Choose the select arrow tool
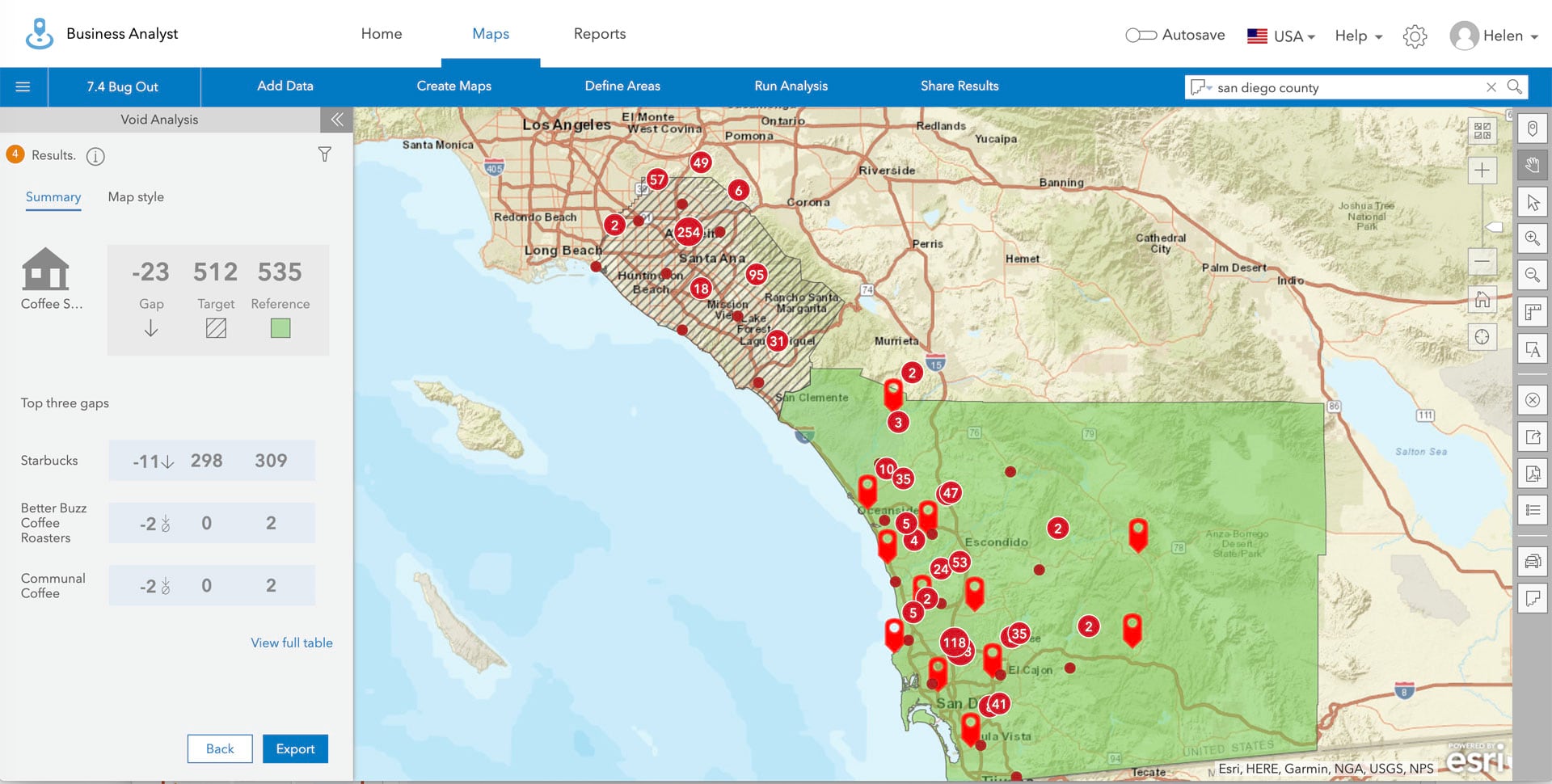 click(x=1533, y=202)
